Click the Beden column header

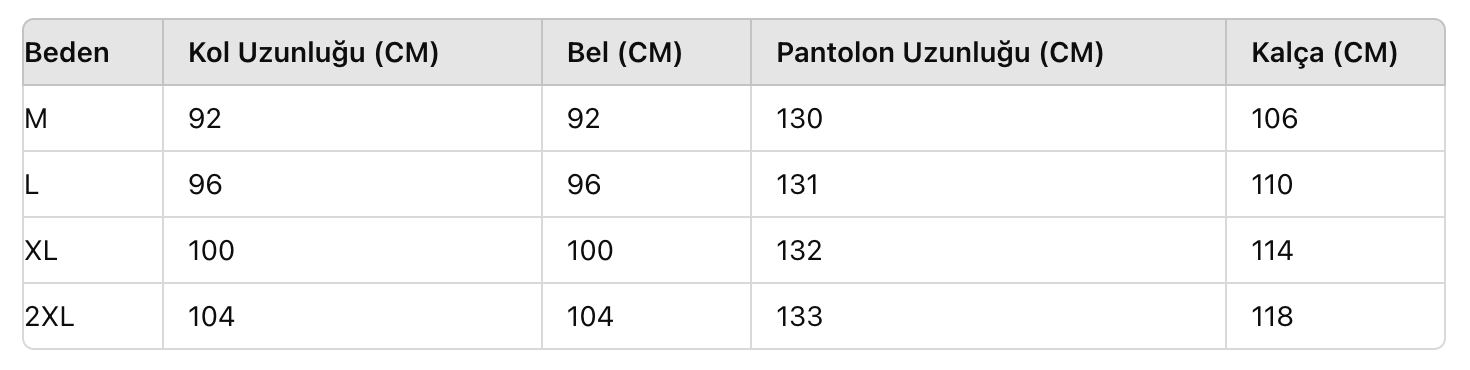pos(66,53)
